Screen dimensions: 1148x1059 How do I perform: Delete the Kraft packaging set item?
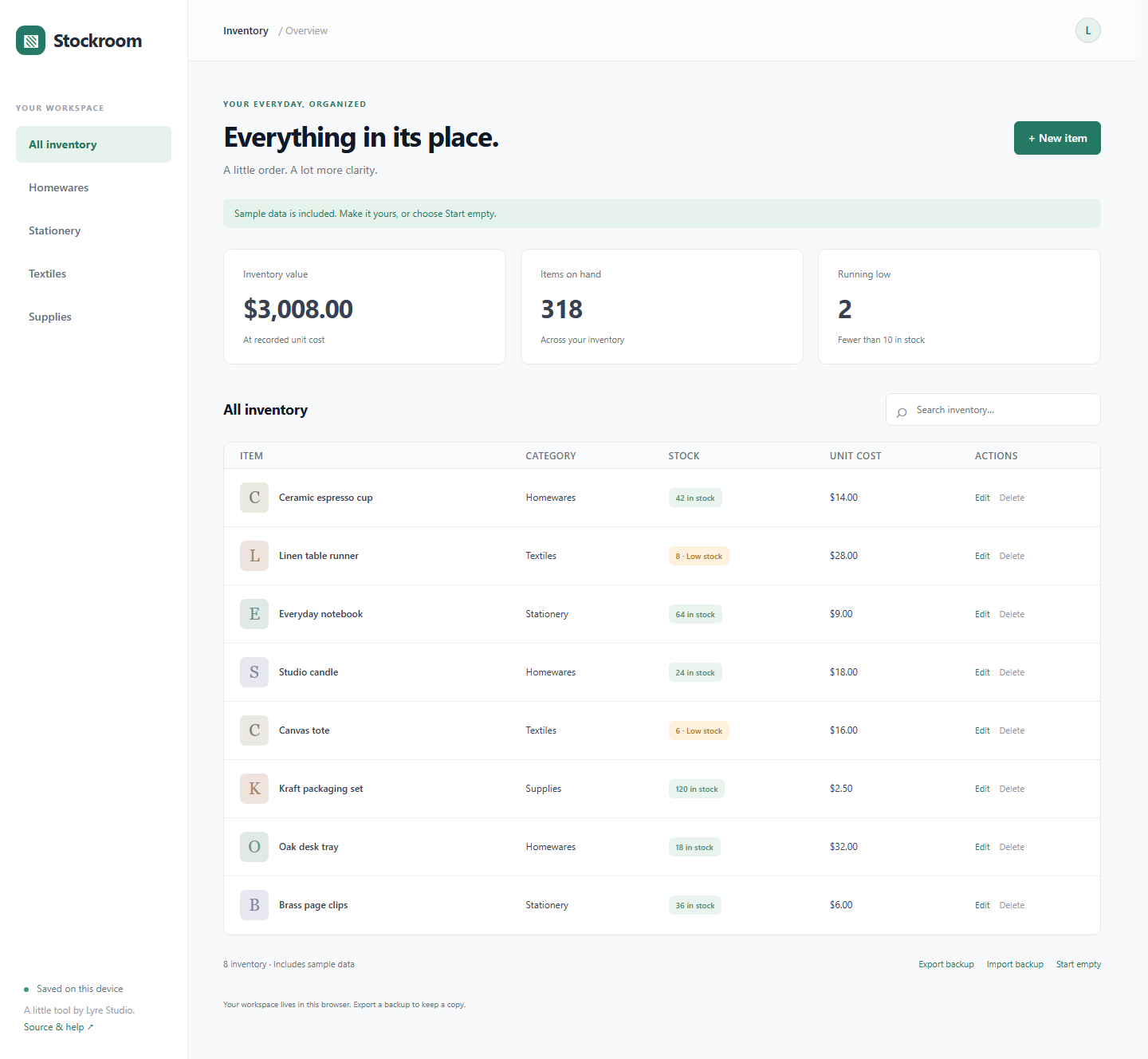click(x=1012, y=789)
